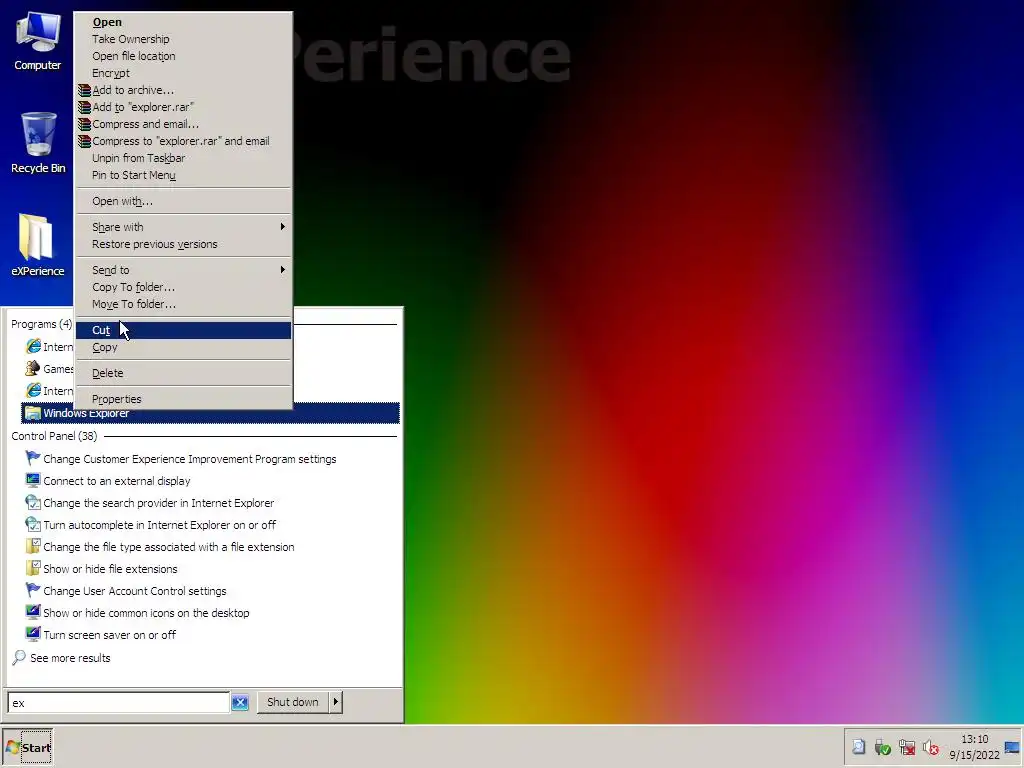Click the magnifier icon beside See more results
This screenshot has height=768, width=1024.
coord(19,657)
